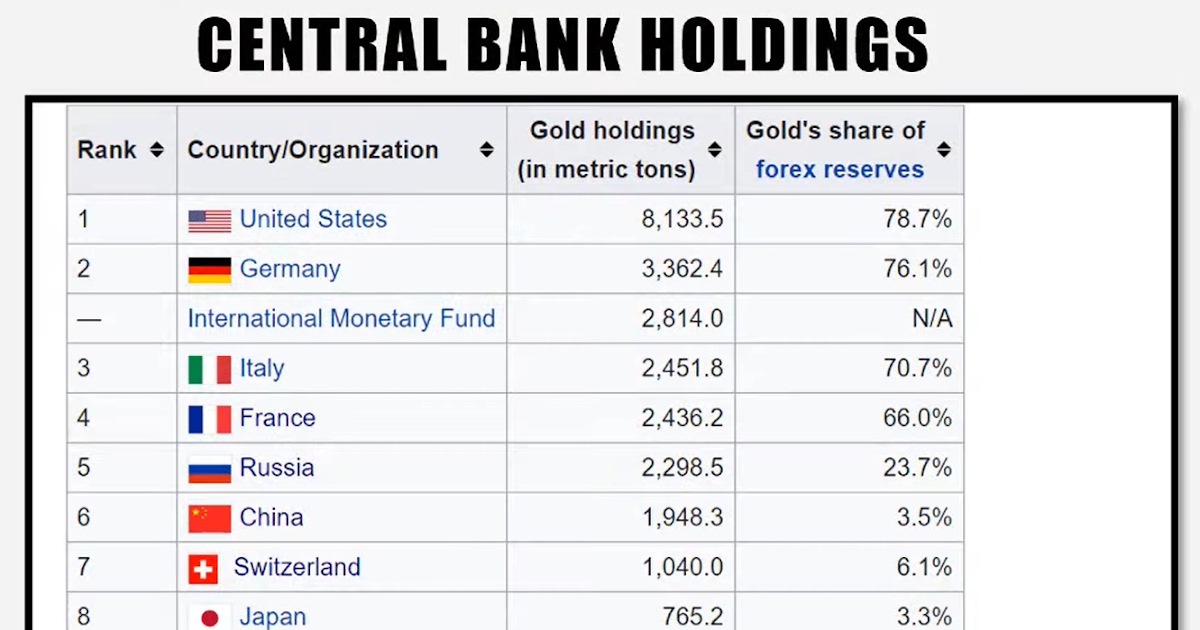This screenshot has width=1200, height=630.
Task: Sort the Country/Organization column
Action: [487, 149]
